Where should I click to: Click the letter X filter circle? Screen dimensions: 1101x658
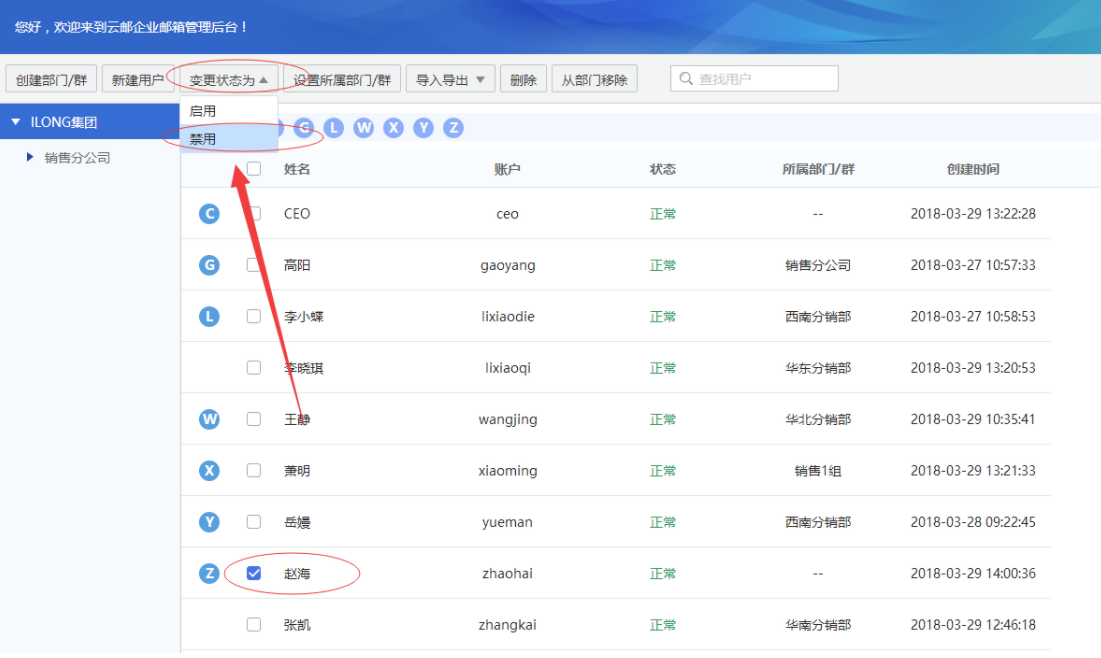click(x=393, y=128)
